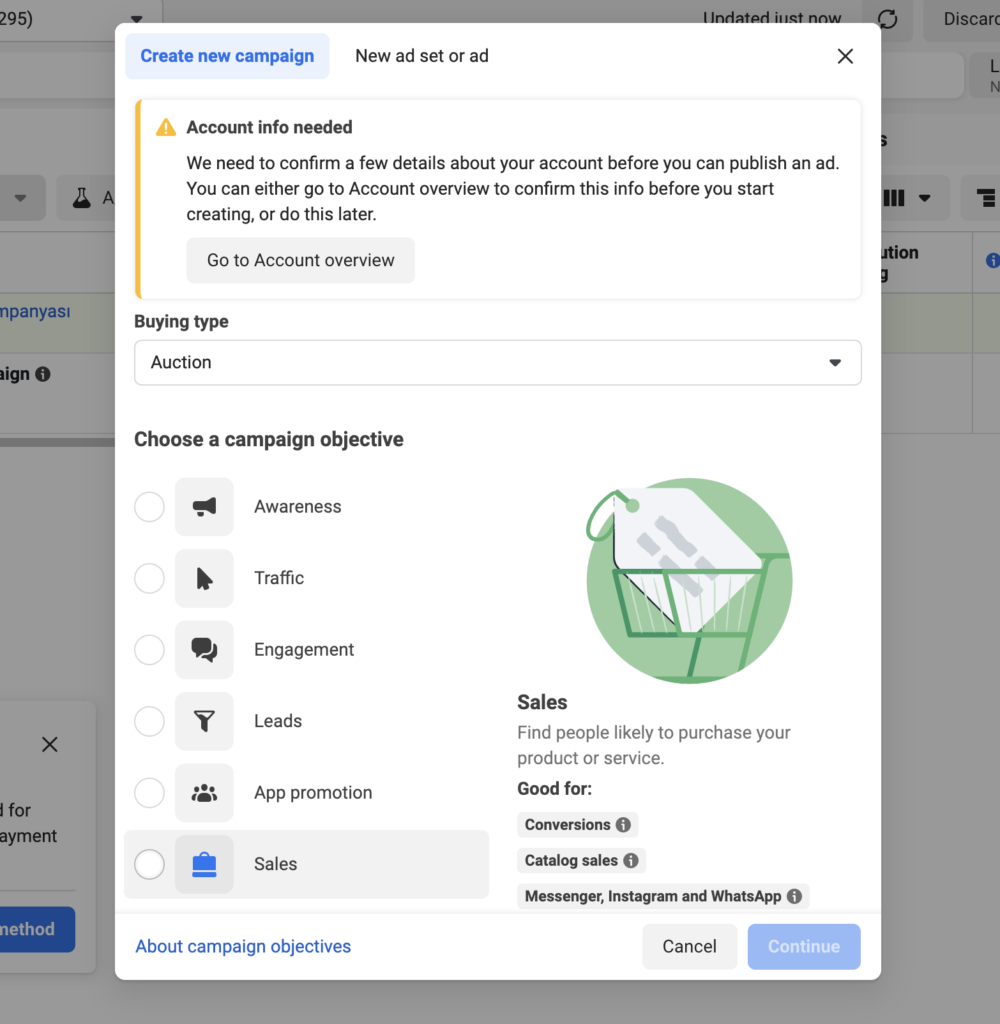
Task: Choose the Leads radio button
Action: tap(149, 721)
